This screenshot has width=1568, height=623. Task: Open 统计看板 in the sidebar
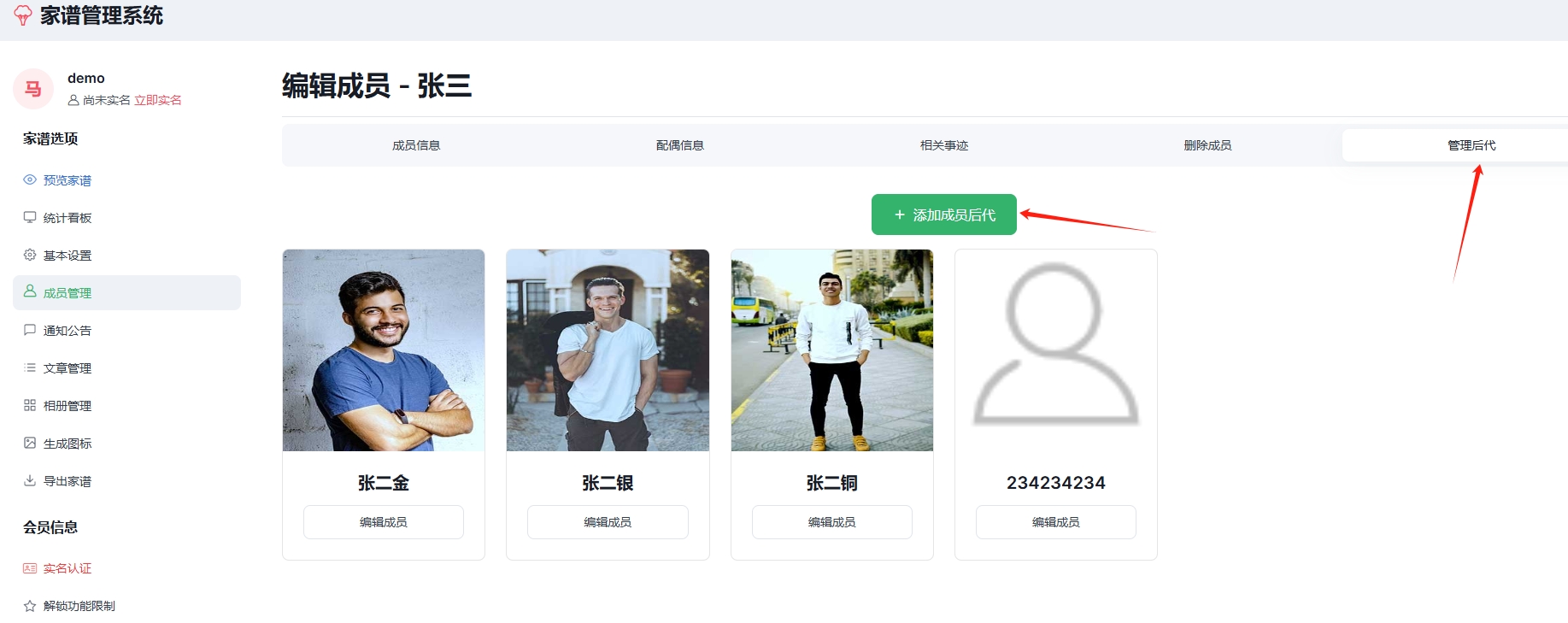[68, 218]
